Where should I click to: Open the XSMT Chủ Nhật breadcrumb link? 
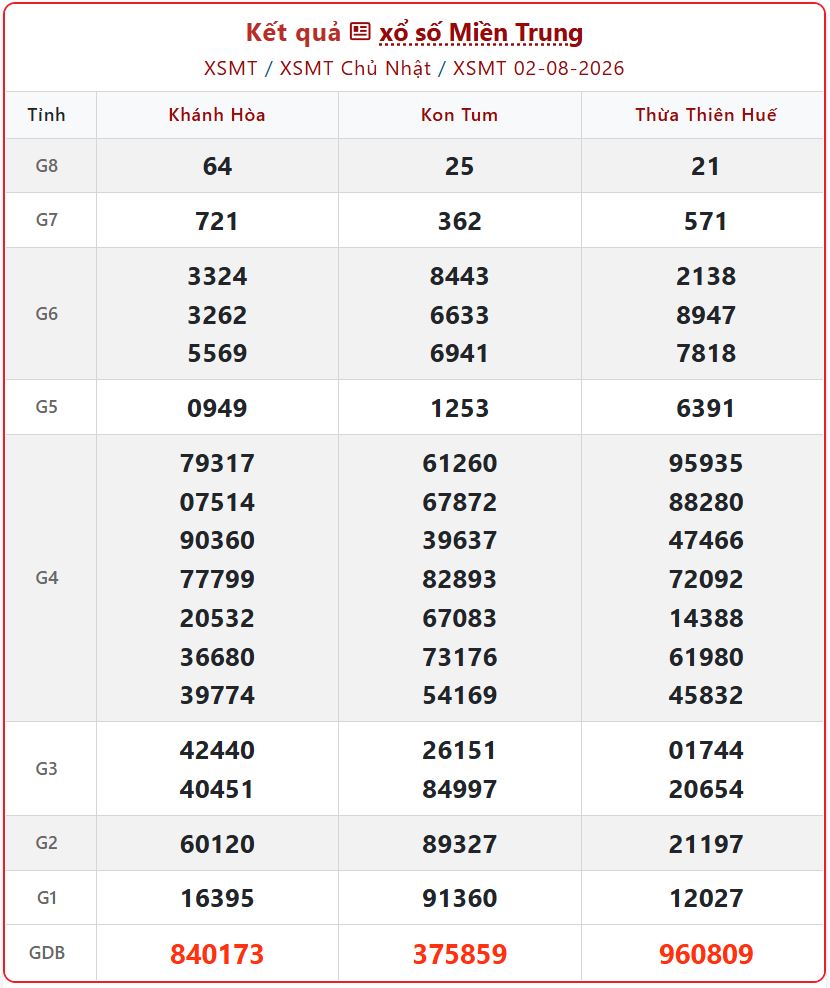[355, 68]
